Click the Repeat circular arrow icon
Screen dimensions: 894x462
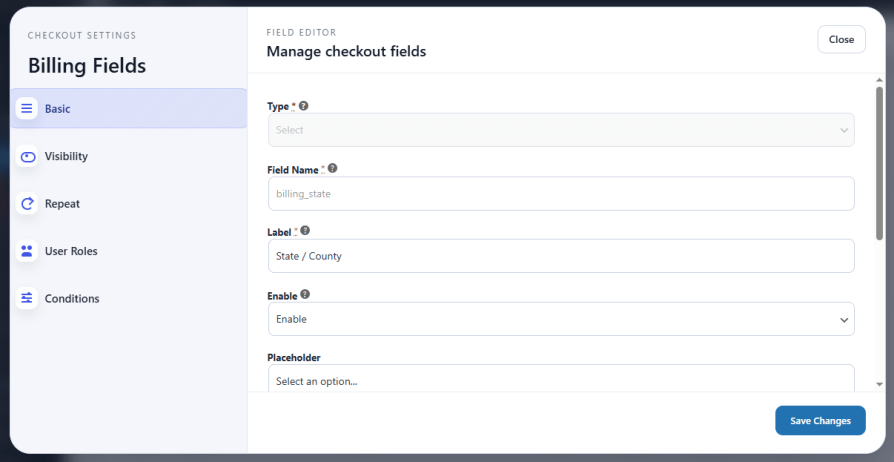tap(27, 204)
